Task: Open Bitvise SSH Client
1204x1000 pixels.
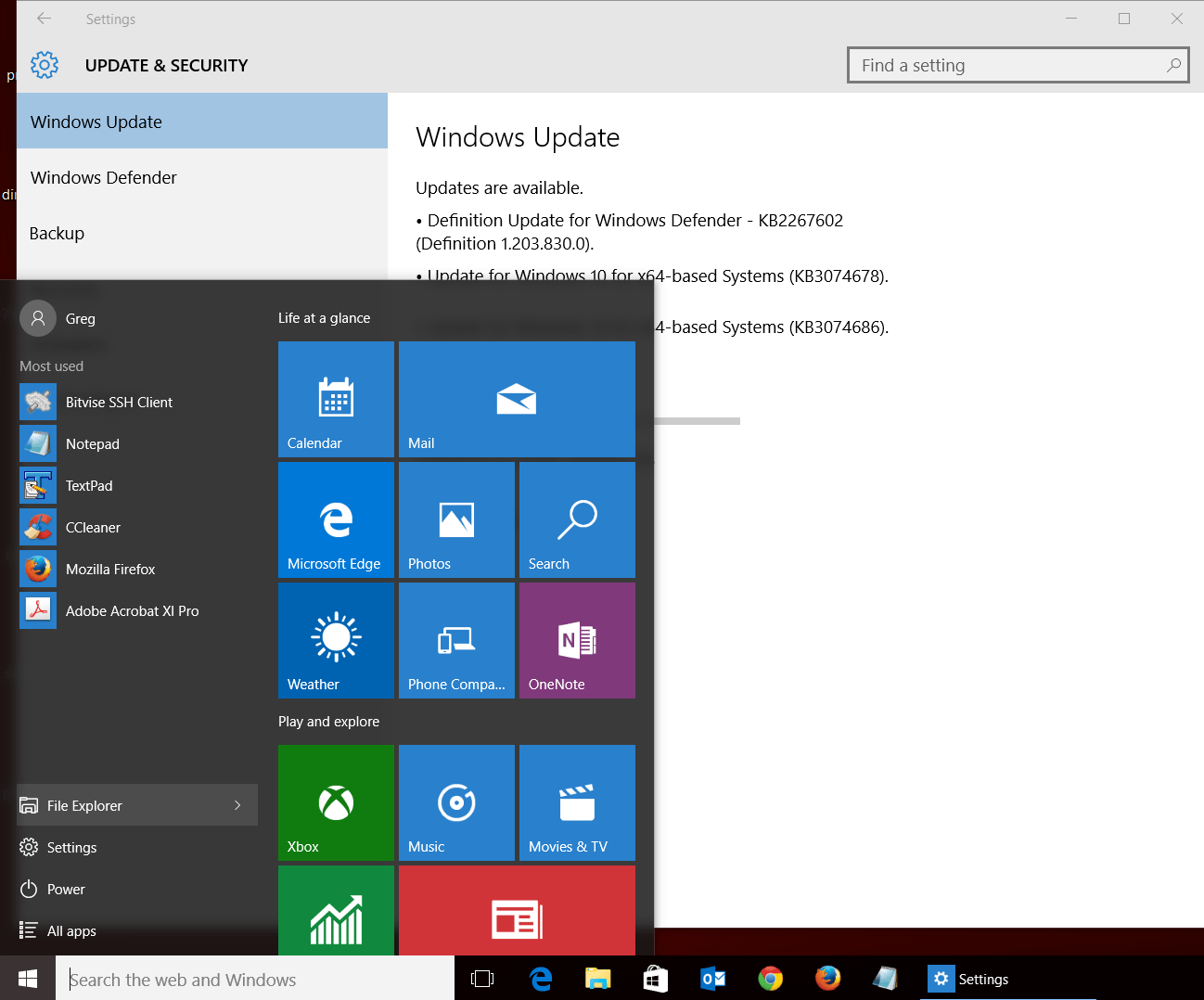Action: tap(119, 402)
